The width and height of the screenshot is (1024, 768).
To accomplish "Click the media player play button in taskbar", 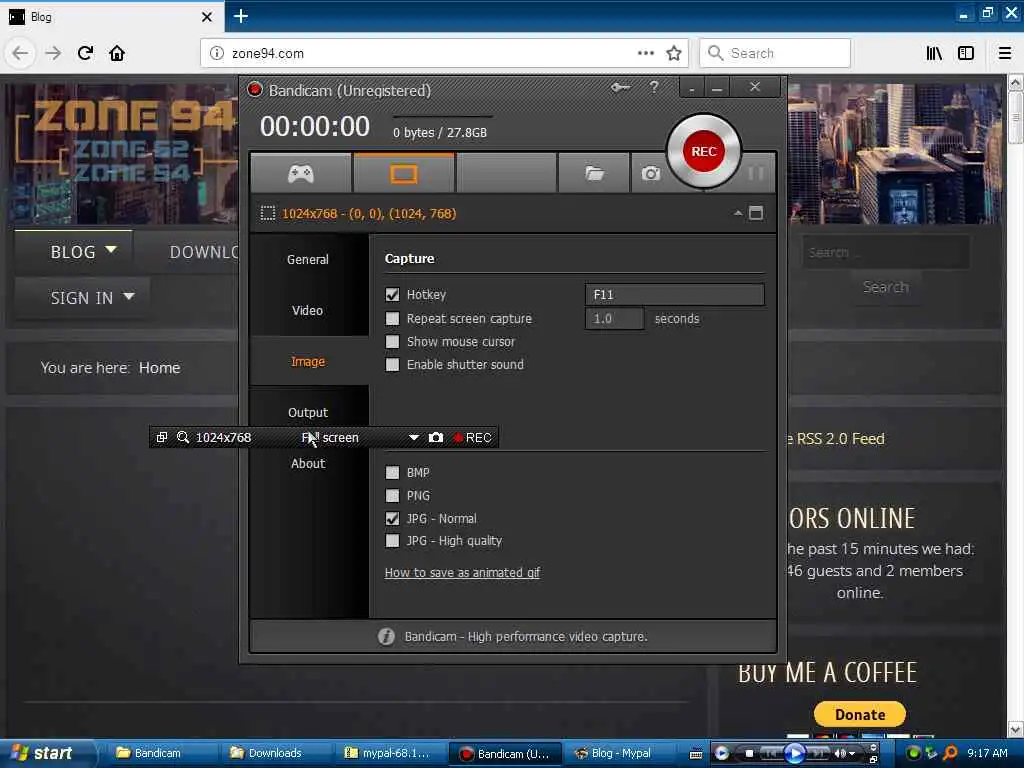I will click(795, 754).
